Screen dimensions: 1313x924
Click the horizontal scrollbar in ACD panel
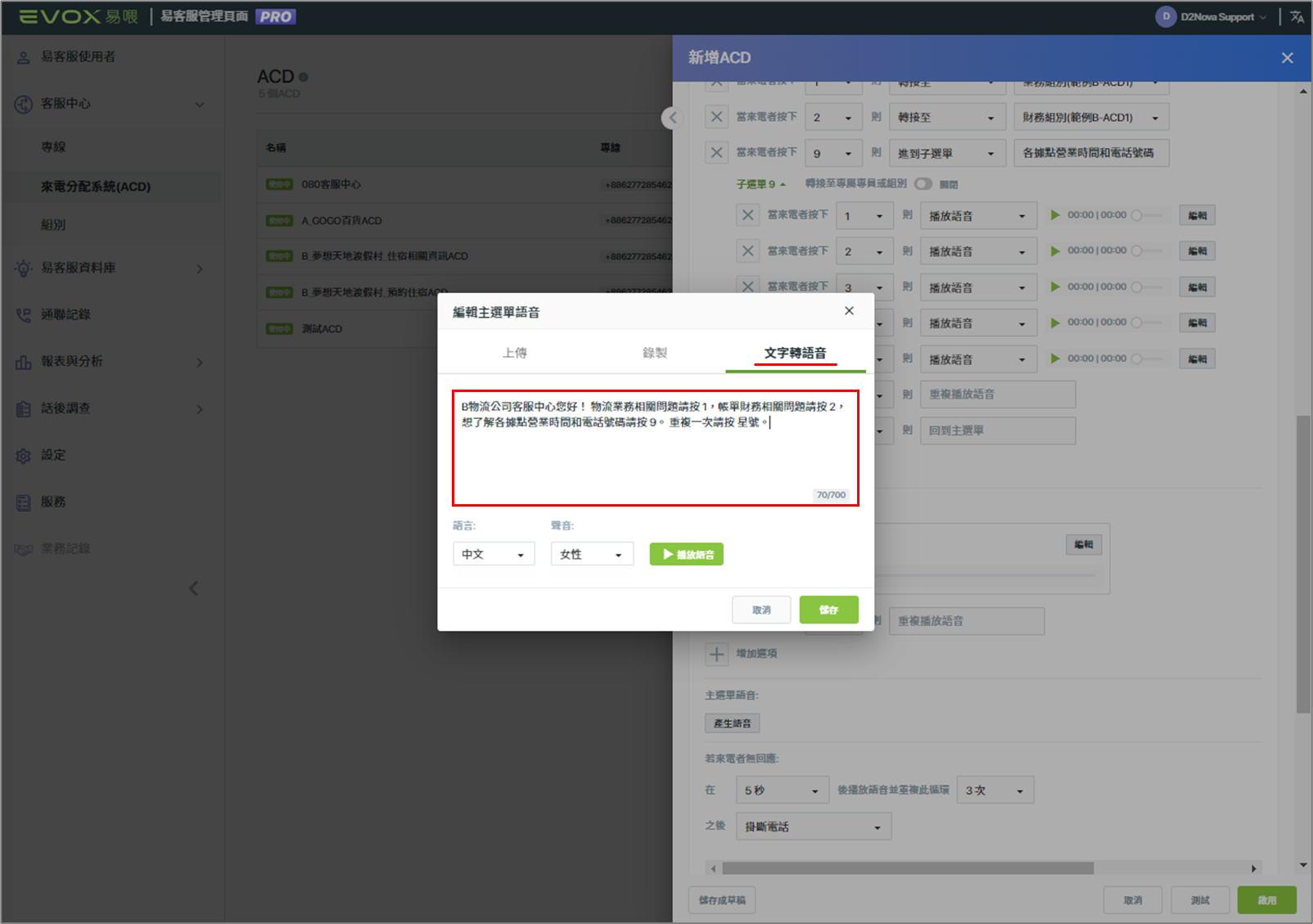tap(907, 868)
